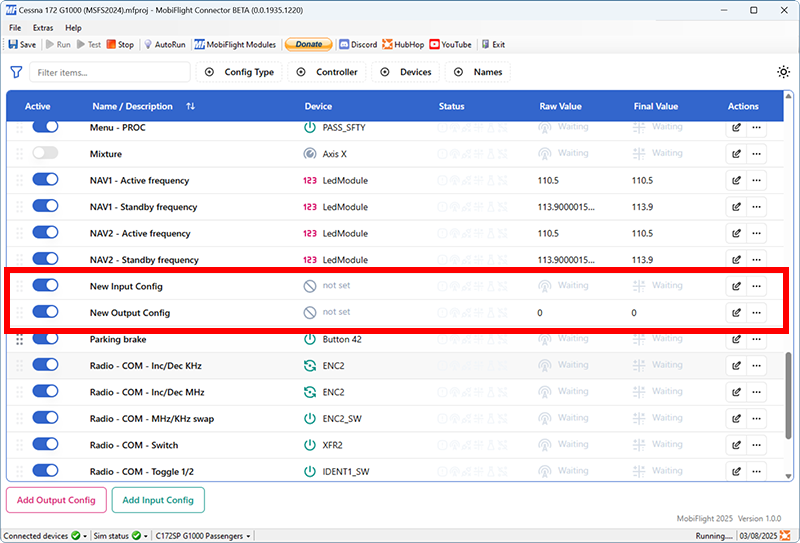Select the Radio - COM - Inc/Dec MHz row name

(x=147, y=392)
